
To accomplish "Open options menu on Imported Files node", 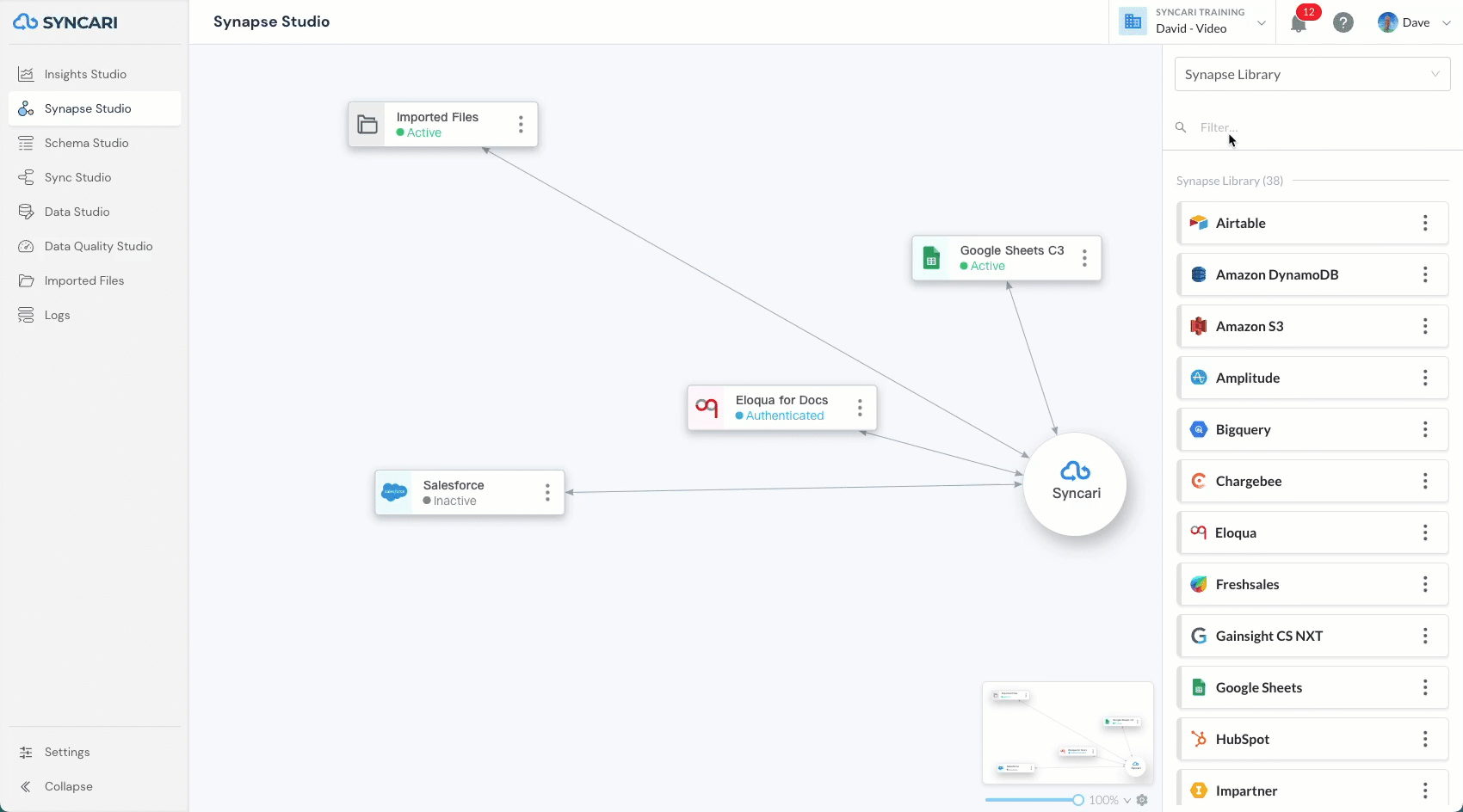I will coord(521,125).
